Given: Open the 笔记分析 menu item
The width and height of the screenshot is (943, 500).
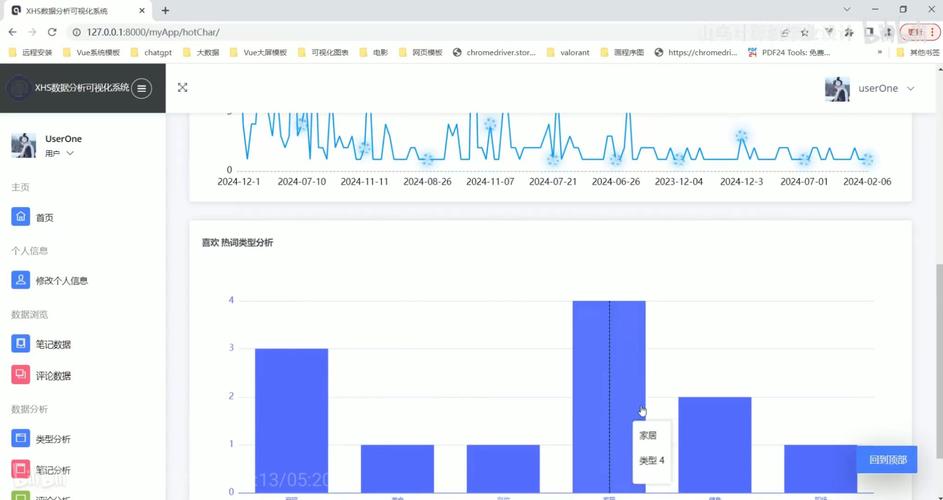Looking at the screenshot, I should click(x=53, y=470).
